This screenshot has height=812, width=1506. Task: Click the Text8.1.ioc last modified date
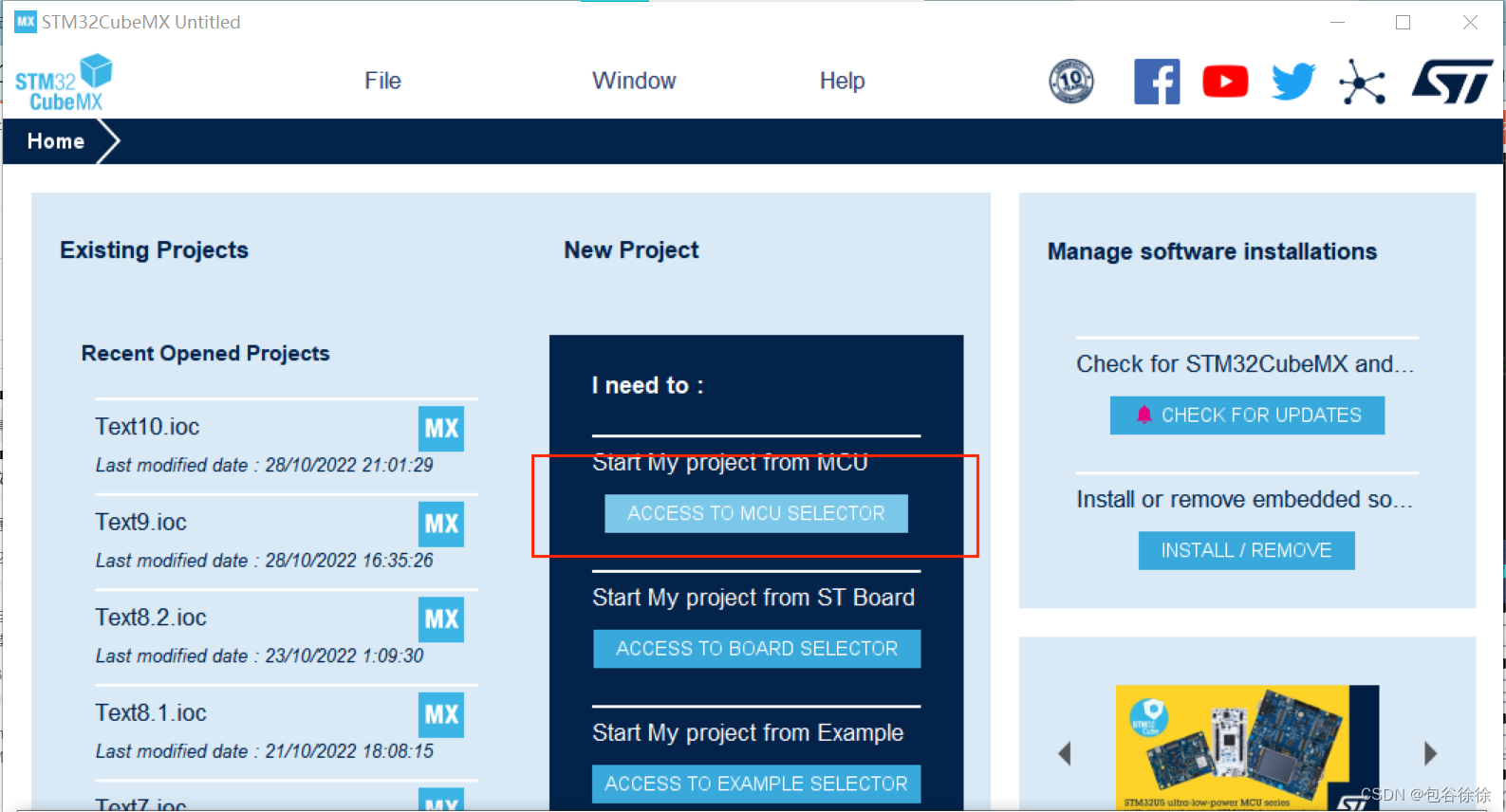click(264, 751)
